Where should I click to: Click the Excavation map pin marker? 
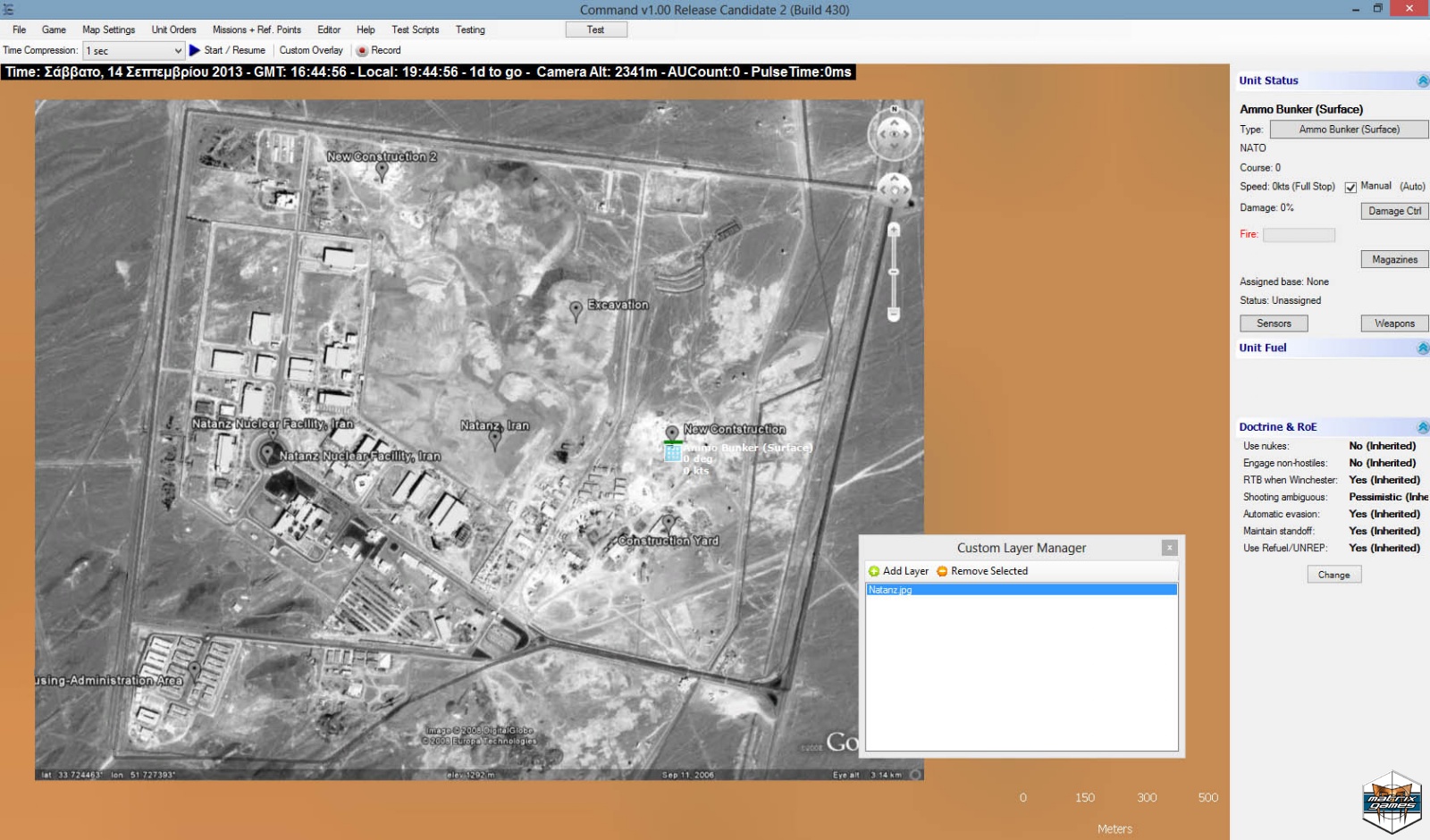tap(576, 309)
